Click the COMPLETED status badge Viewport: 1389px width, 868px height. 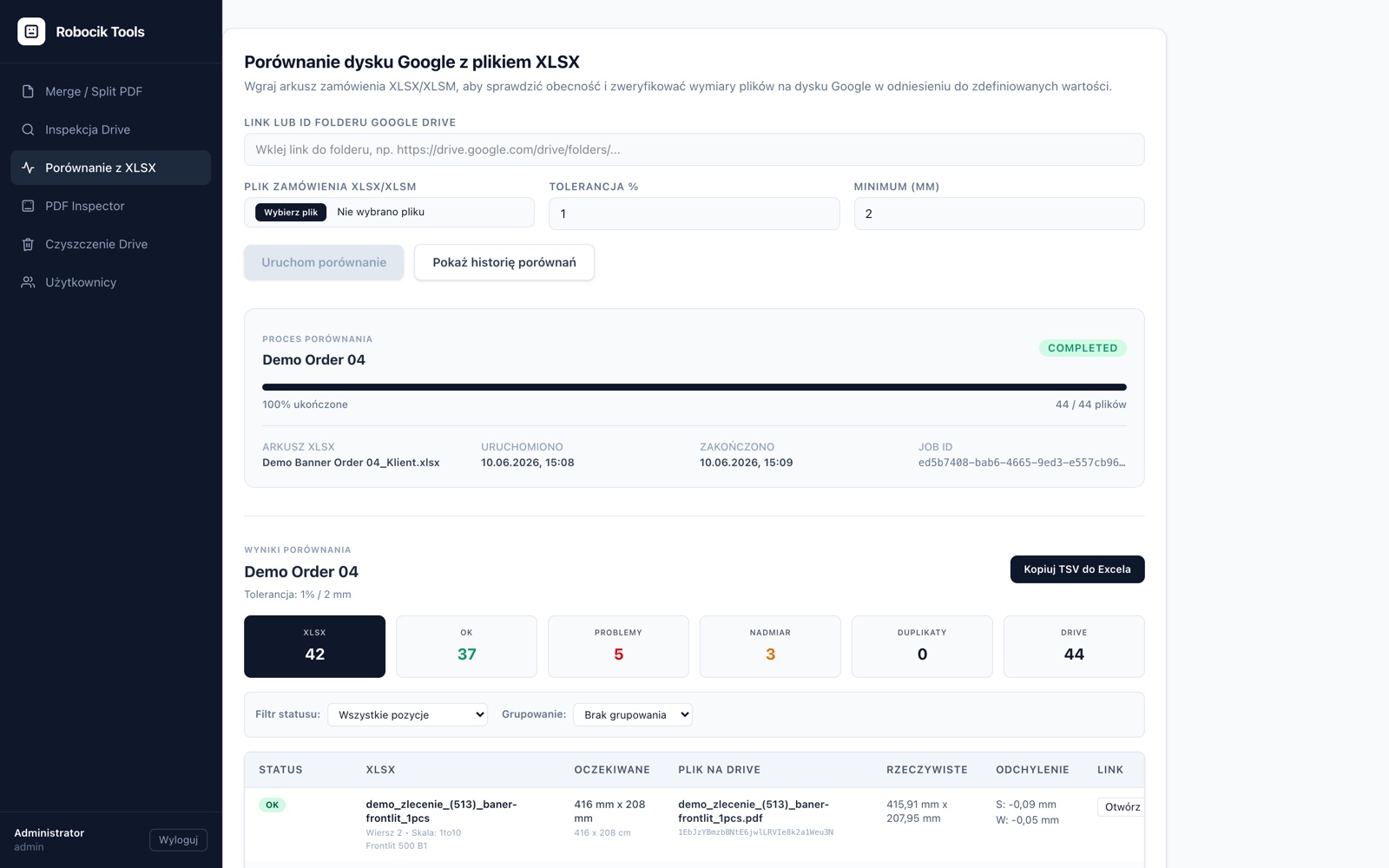1083,348
